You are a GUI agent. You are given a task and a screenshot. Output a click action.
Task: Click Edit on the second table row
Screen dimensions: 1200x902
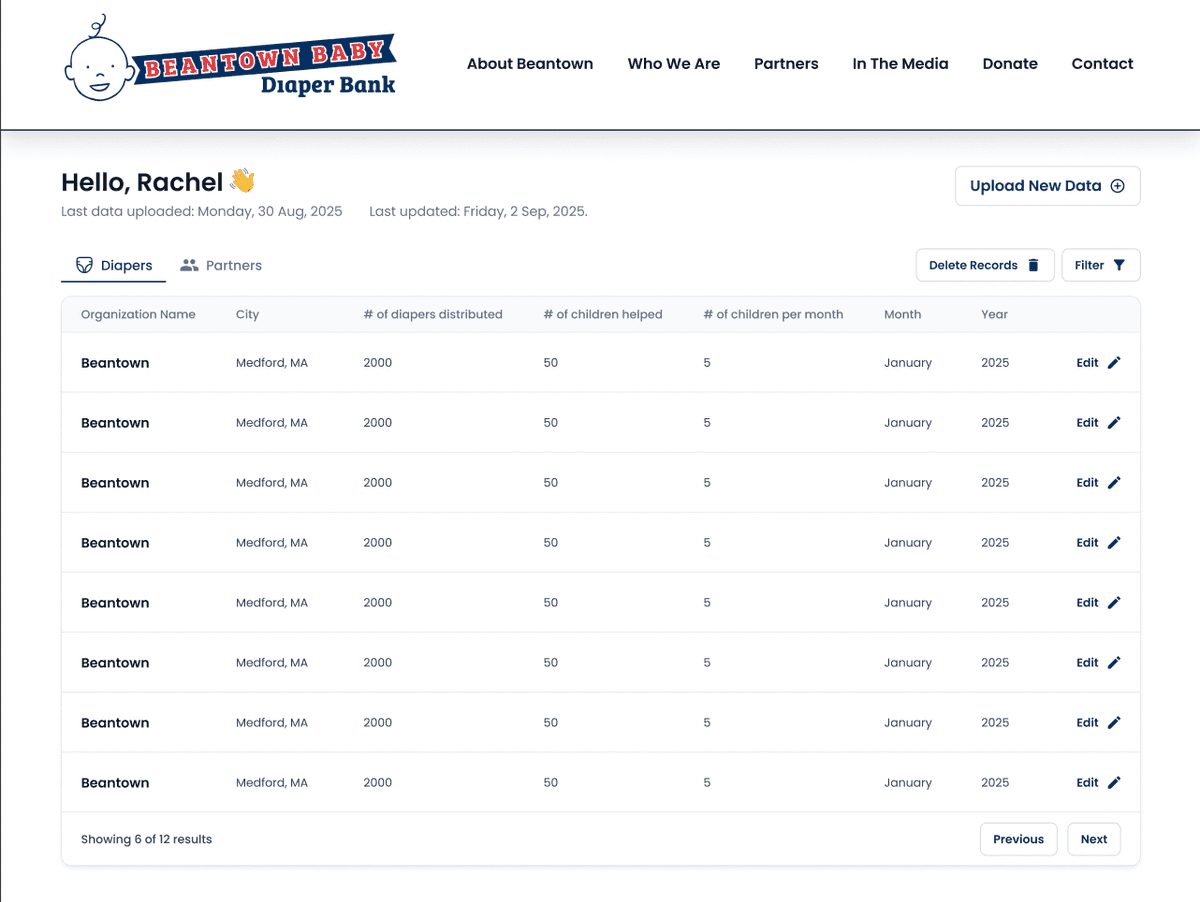[1088, 423]
